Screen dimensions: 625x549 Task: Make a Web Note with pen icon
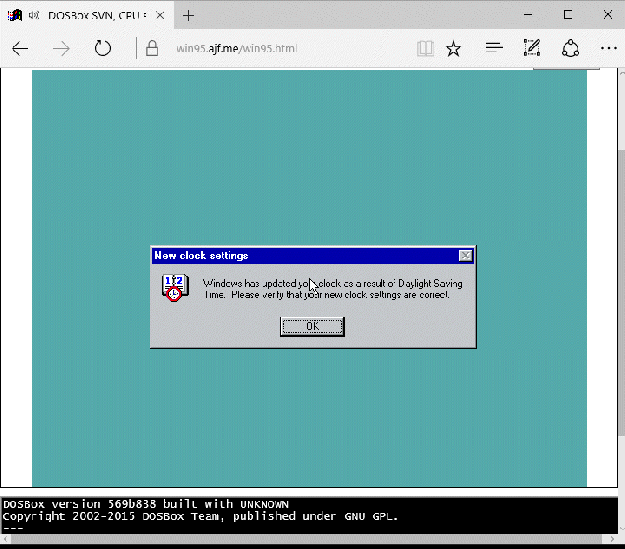click(532, 48)
